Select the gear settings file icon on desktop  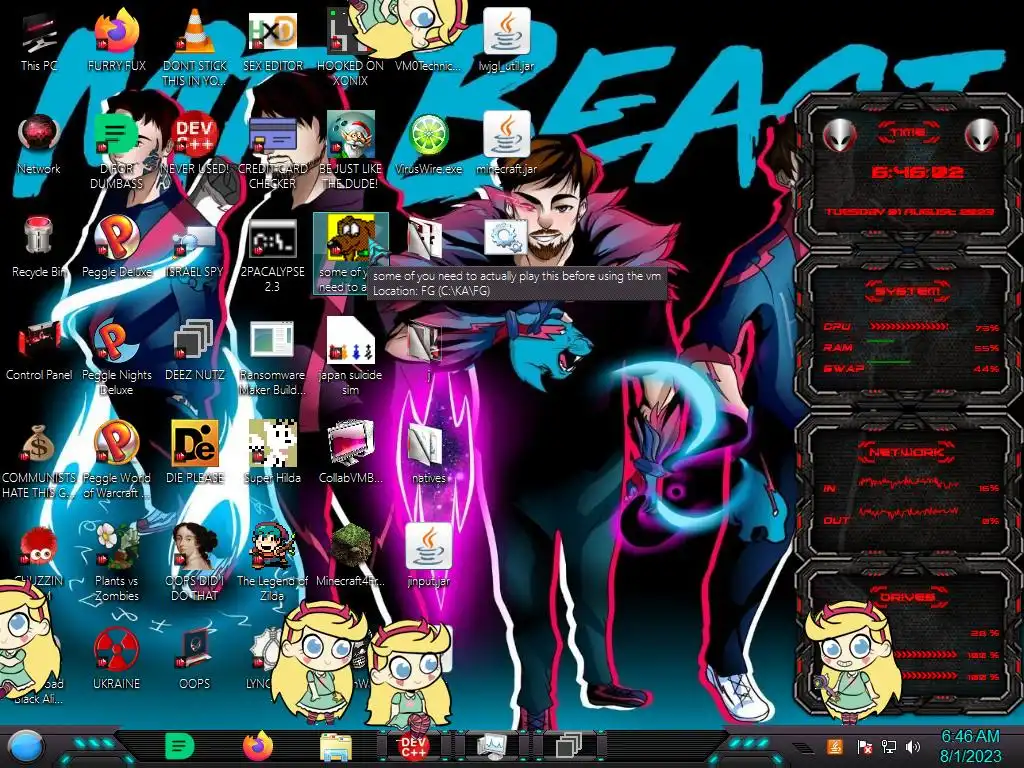[506, 238]
